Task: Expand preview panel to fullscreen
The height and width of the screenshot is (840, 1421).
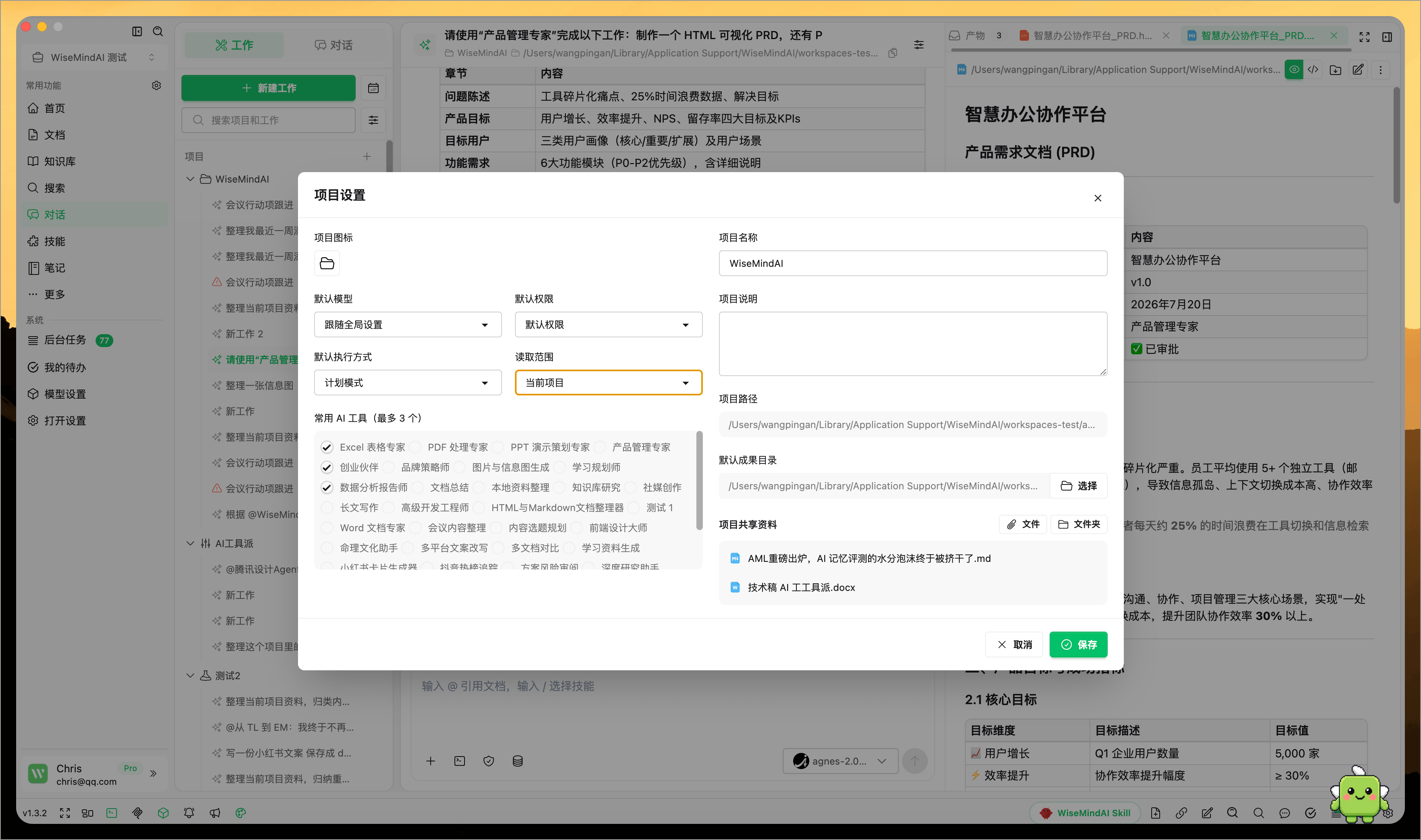Action: point(1365,37)
